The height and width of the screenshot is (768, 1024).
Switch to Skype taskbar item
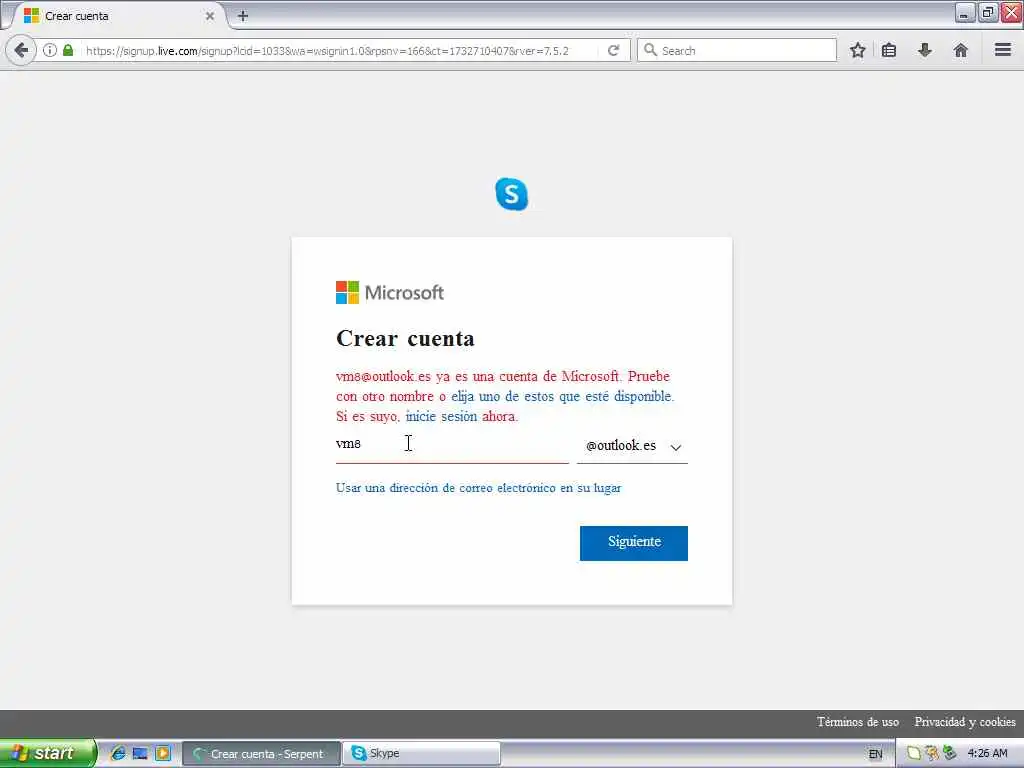point(421,754)
